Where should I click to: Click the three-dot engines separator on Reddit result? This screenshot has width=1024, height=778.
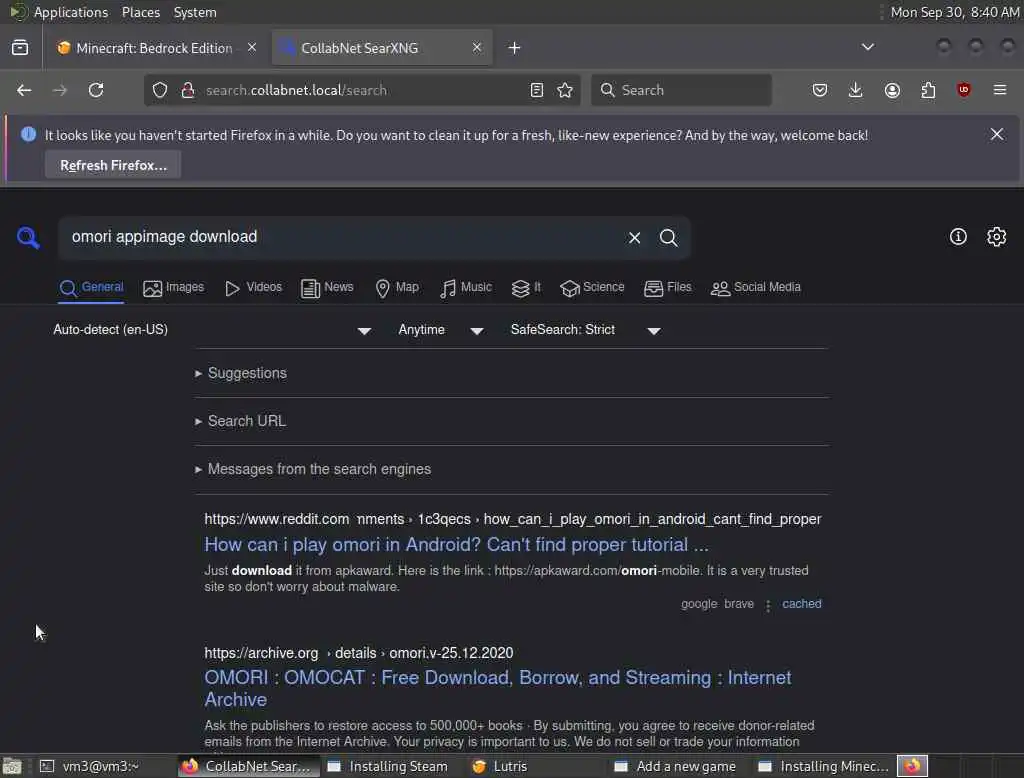(768, 606)
